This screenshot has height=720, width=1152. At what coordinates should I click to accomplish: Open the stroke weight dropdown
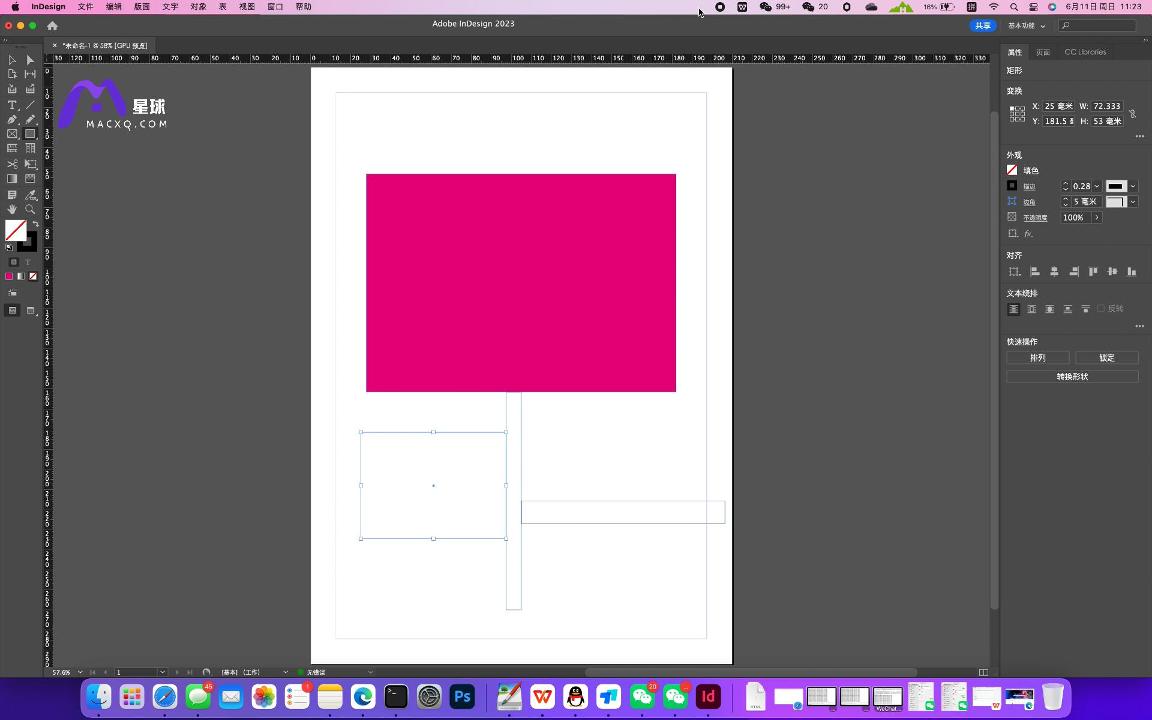click(x=1097, y=186)
